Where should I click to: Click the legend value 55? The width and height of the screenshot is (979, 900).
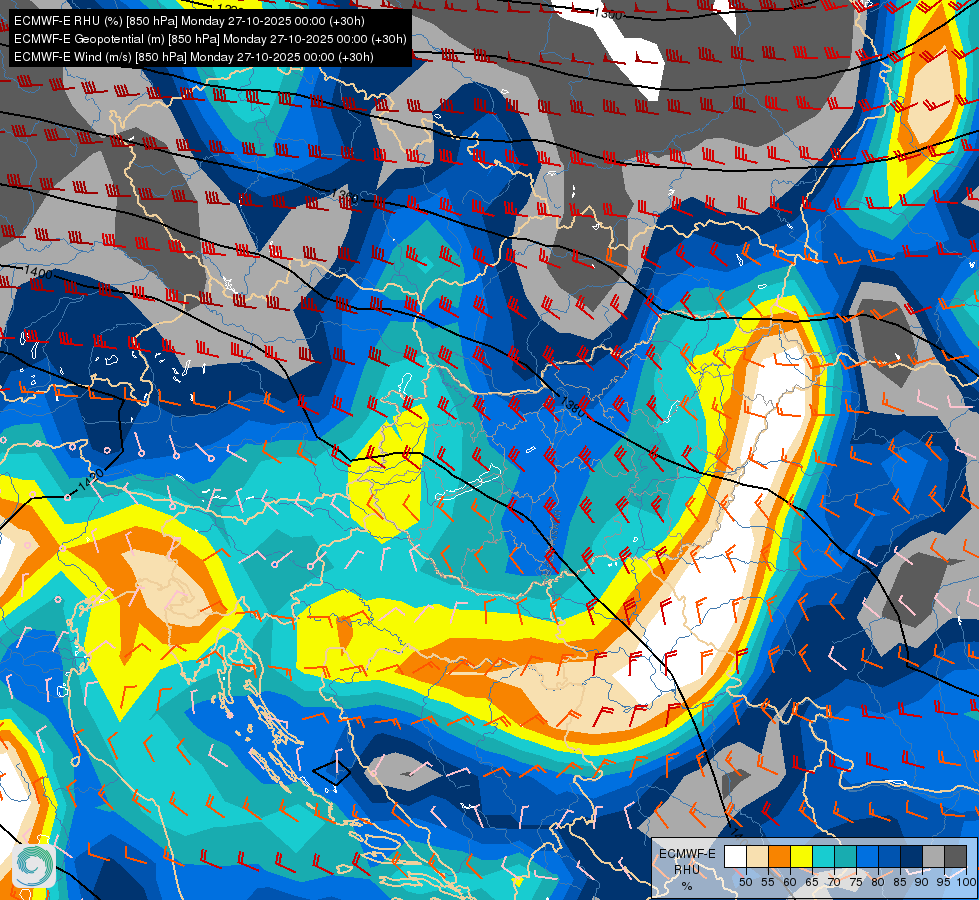(768, 882)
